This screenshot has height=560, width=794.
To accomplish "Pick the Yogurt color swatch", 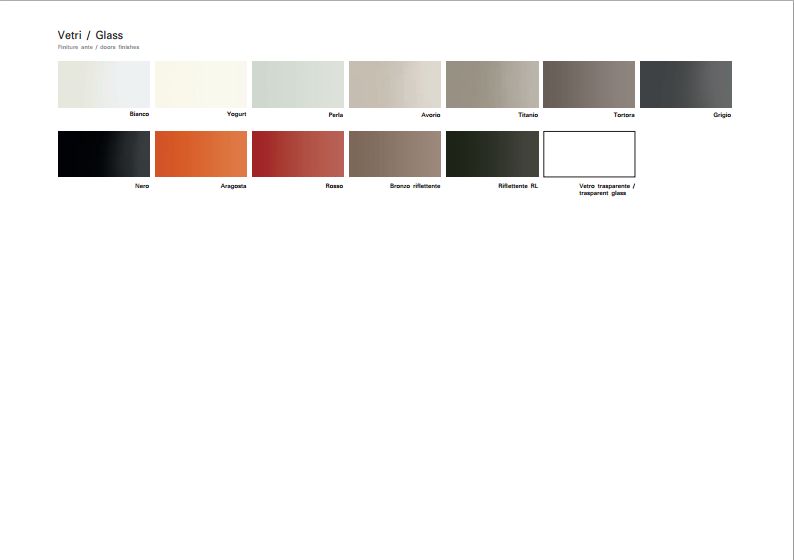I will pyautogui.click(x=201, y=85).
